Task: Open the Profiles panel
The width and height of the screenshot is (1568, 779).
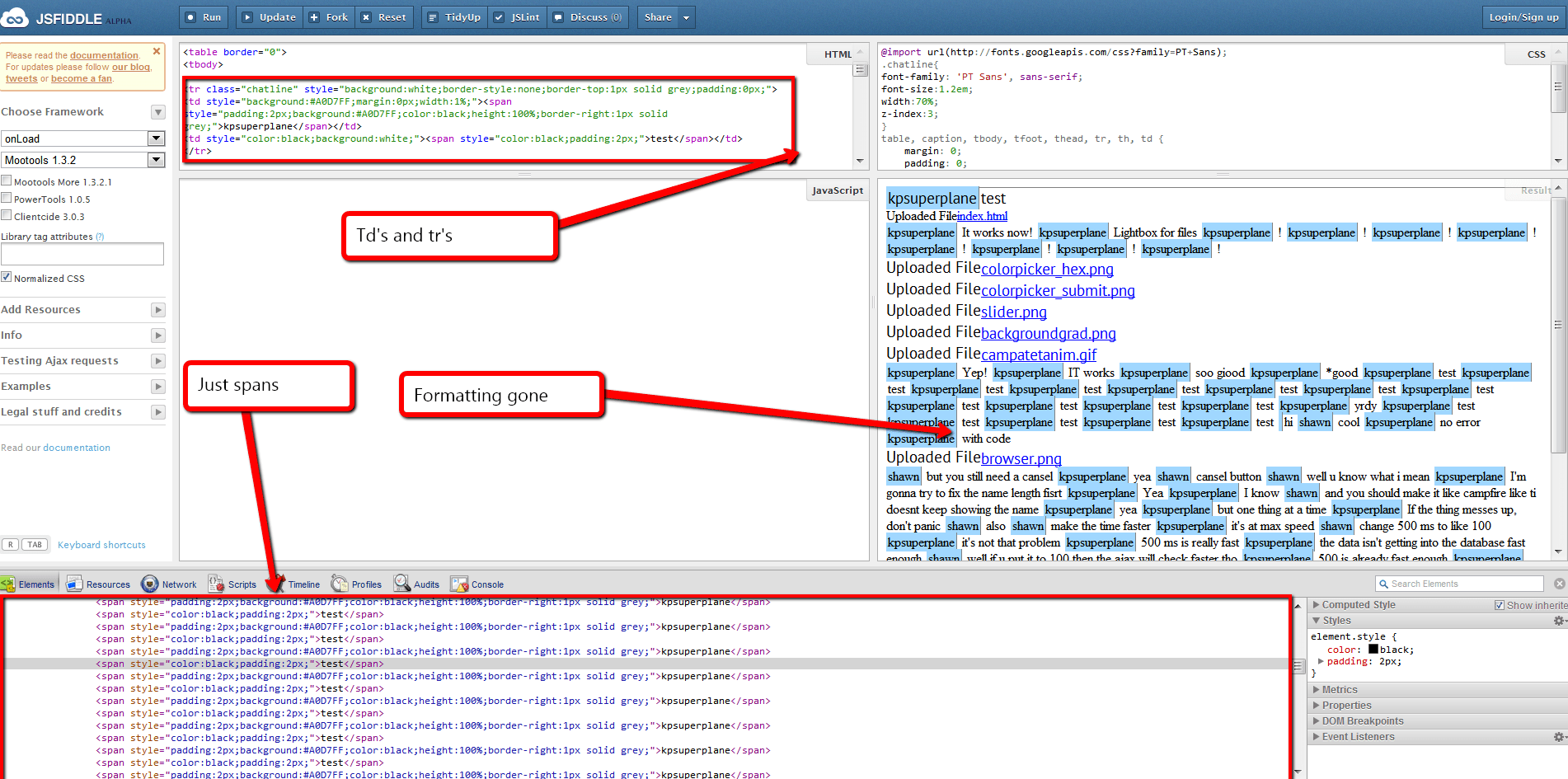Action: click(x=364, y=584)
